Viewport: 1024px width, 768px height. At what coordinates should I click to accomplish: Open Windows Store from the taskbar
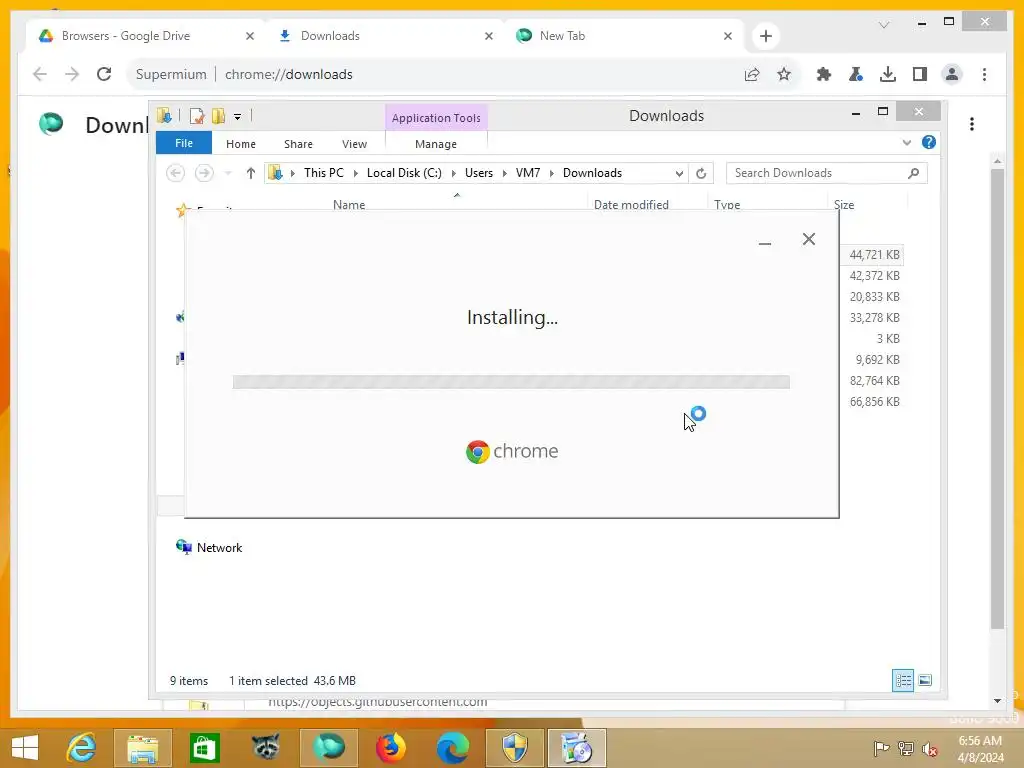[204, 748]
